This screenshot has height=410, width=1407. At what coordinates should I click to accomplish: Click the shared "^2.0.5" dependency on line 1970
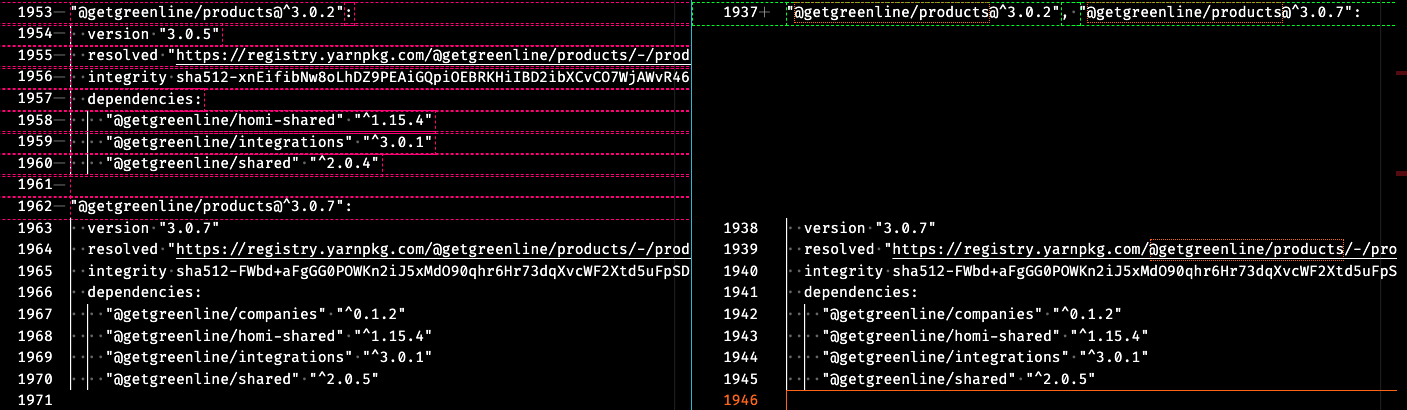coord(243,379)
